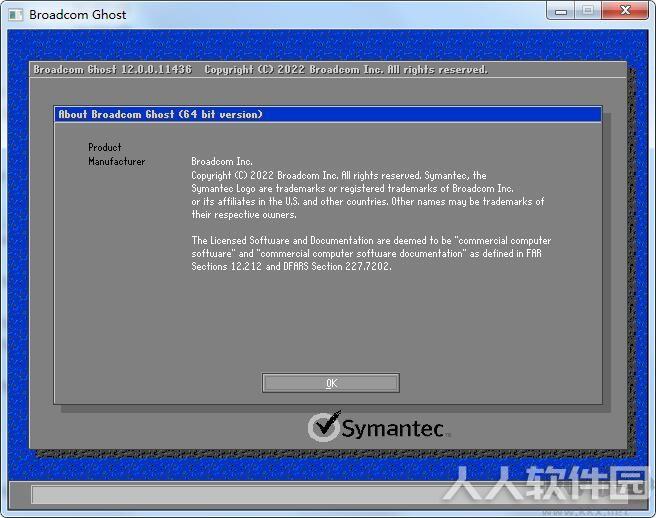Image resolution: width=656 pixels, height=518 pixels.
Task: Click the 'Product' label
Action: click(105, 147)
